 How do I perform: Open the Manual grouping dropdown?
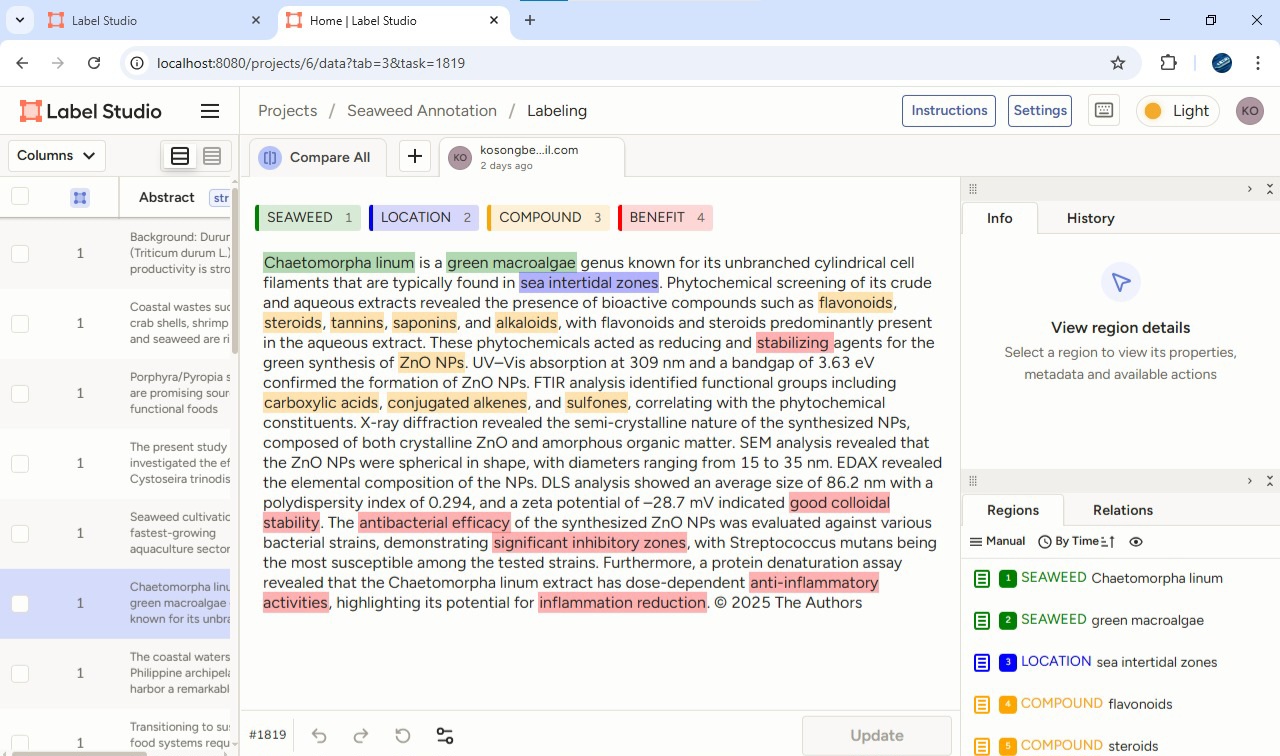coord(998,541)
